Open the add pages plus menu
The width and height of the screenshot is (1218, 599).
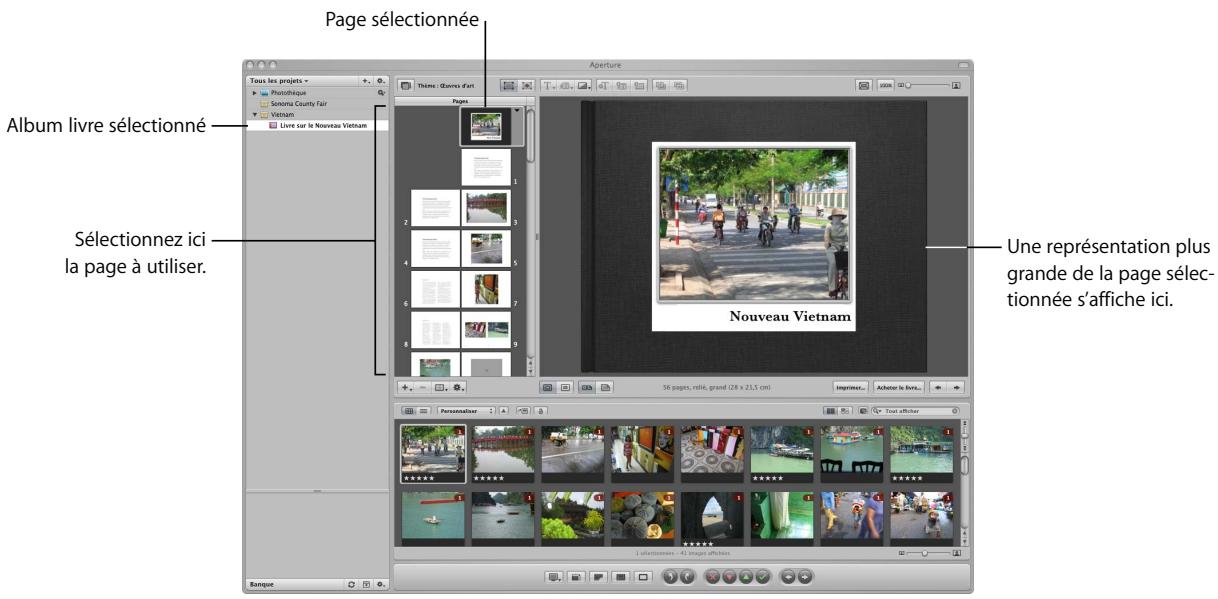[x=406, y=385]
